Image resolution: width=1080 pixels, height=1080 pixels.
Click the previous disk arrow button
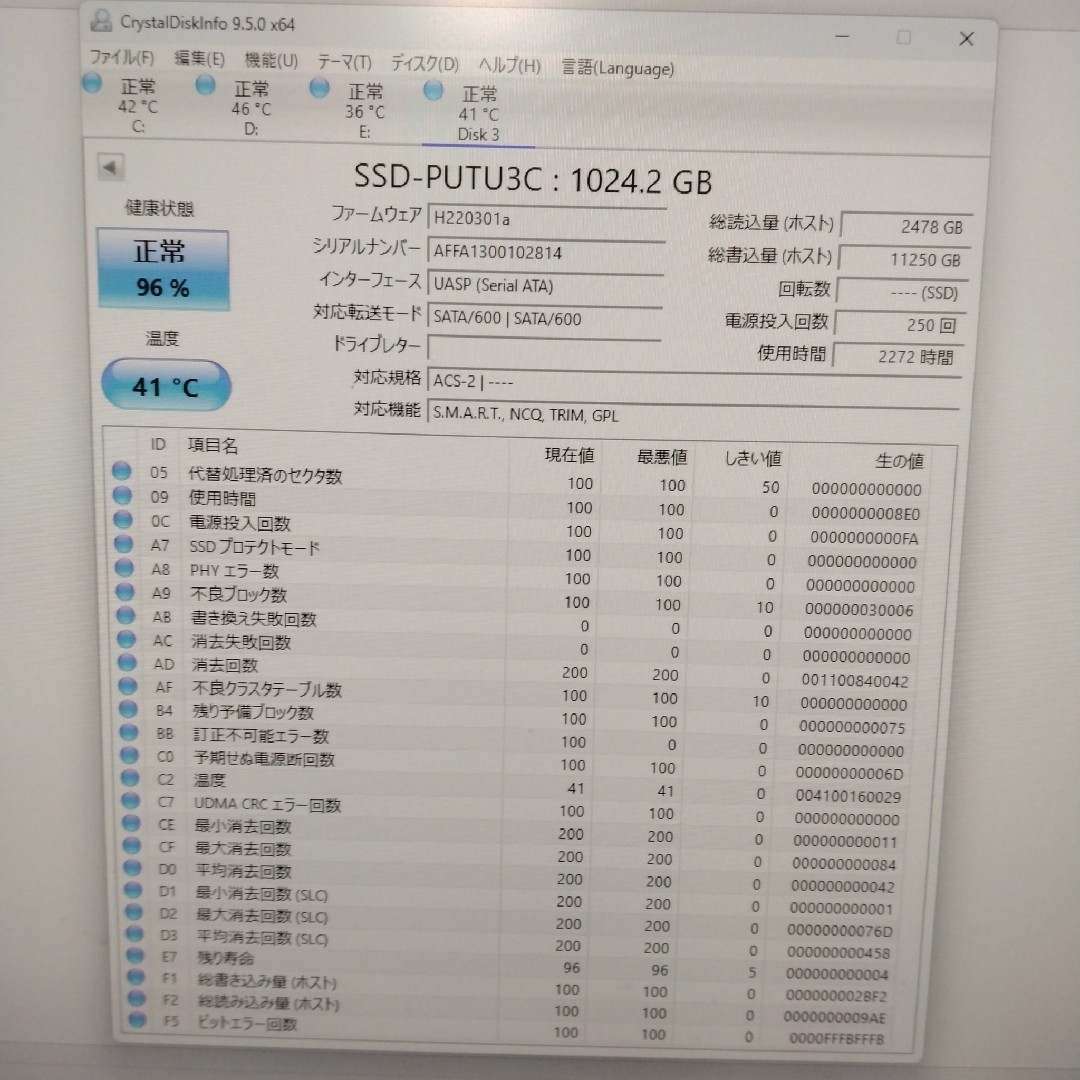click(x=110, y=167)
